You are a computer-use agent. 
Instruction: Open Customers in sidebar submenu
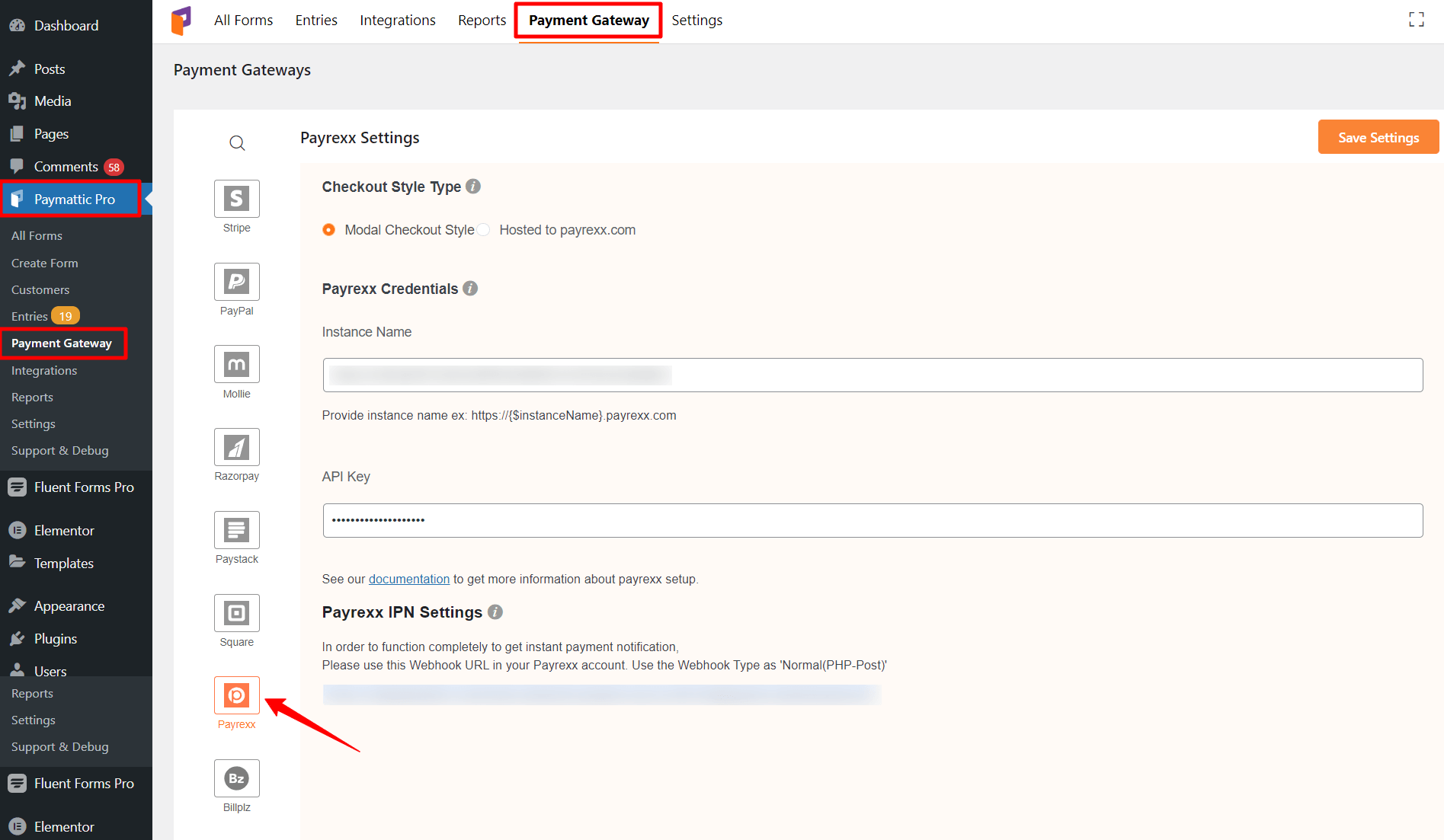coord(40,289)
